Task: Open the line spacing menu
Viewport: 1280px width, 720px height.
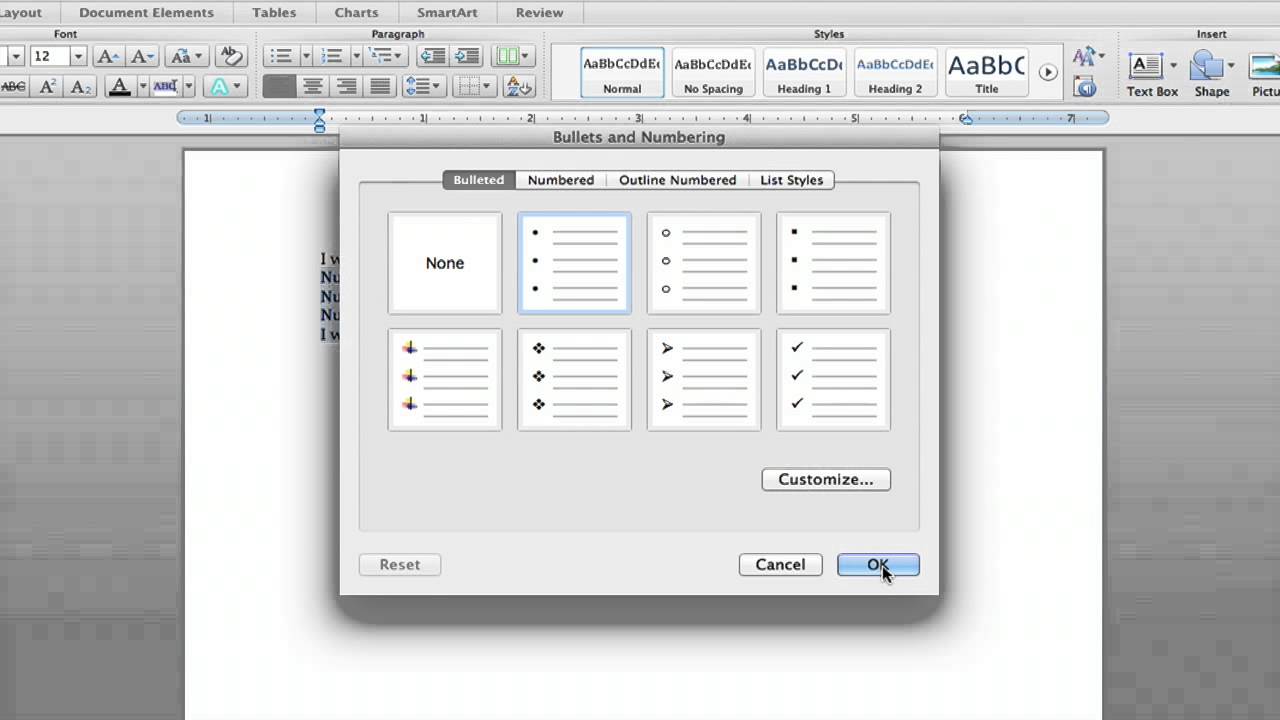Action: coord(423,87)
